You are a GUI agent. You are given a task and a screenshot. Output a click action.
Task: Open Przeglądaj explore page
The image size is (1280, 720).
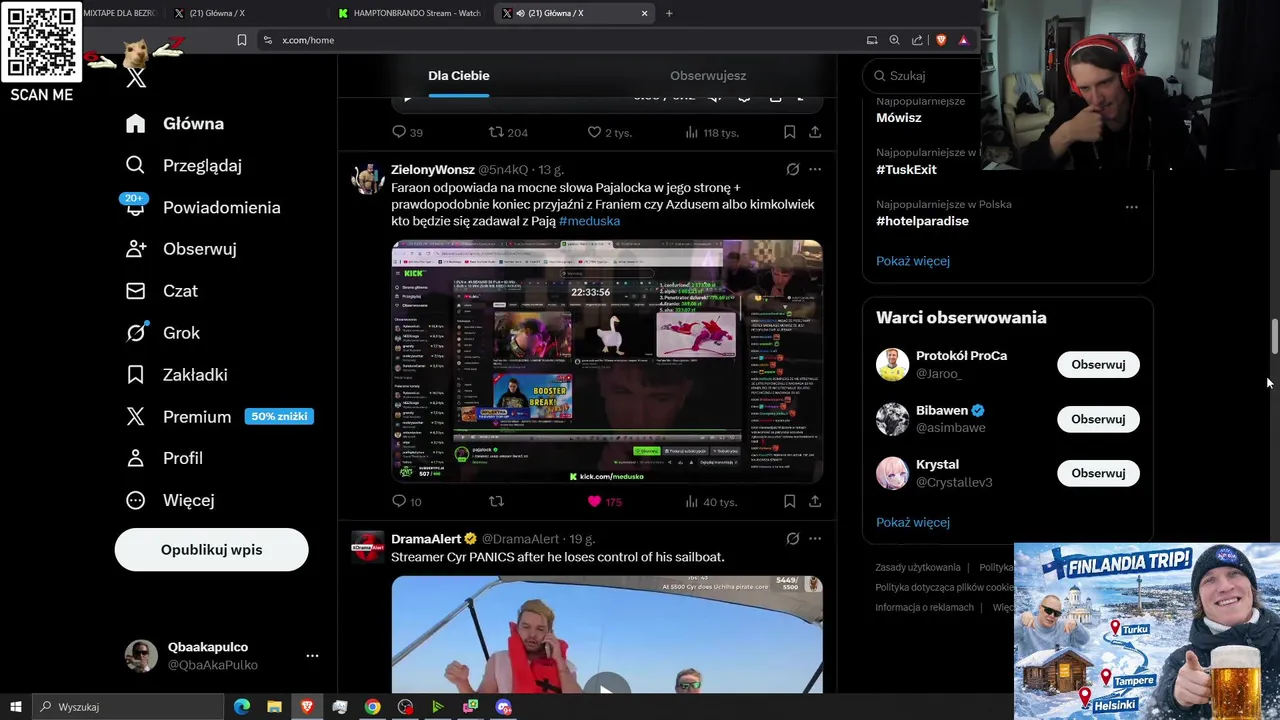184,165
